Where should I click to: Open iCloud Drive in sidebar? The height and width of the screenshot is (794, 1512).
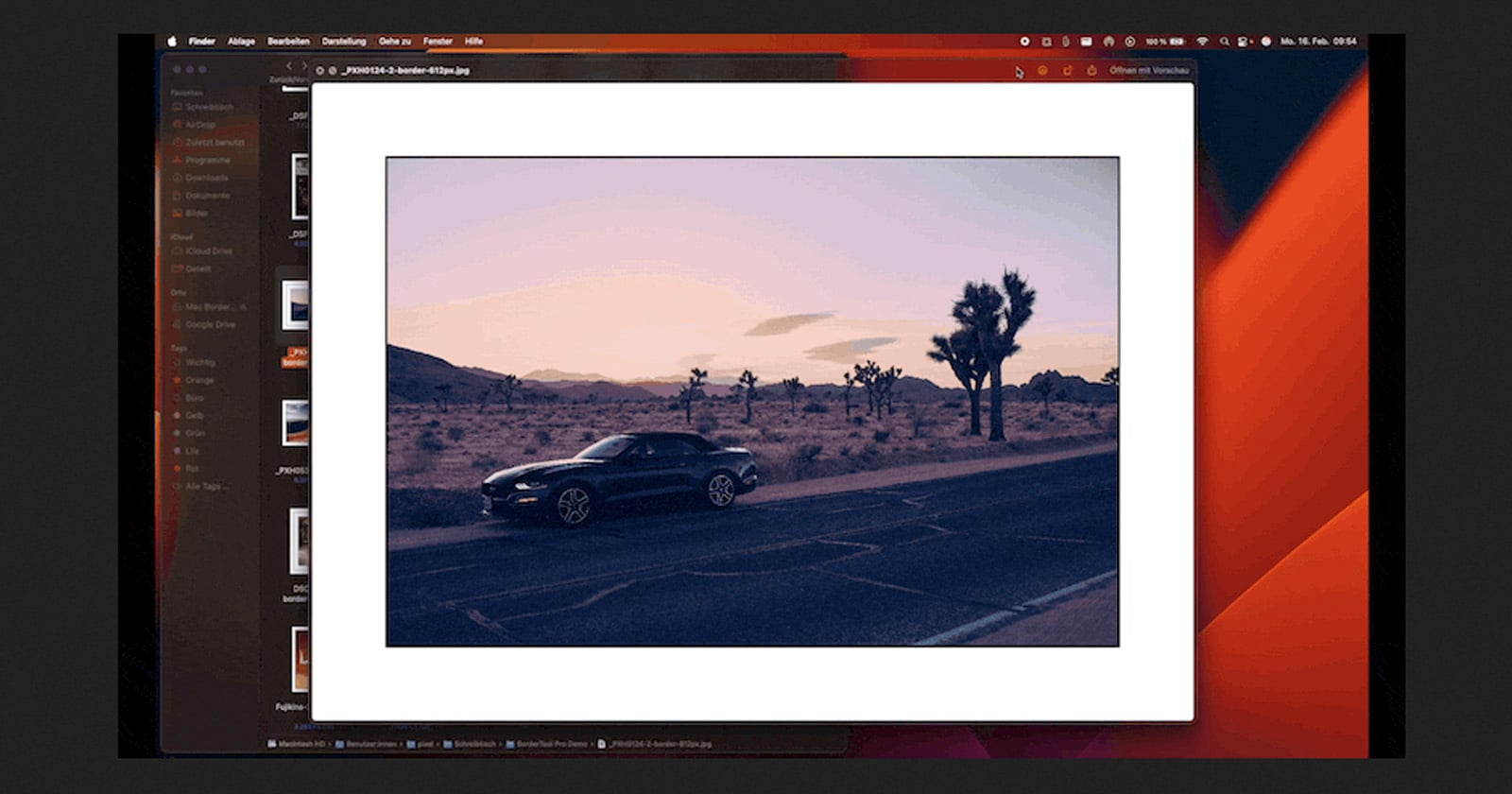(208, 251)
